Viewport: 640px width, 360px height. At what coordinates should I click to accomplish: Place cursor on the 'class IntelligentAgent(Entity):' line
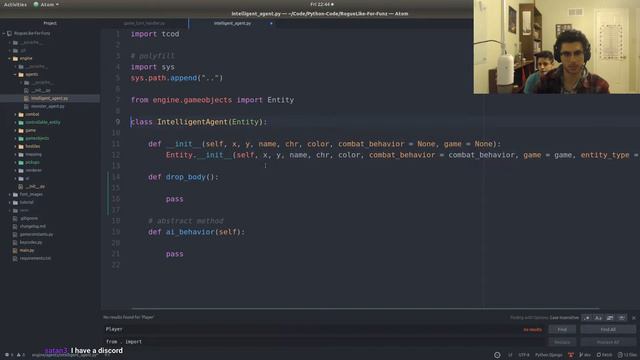point(199,122)
